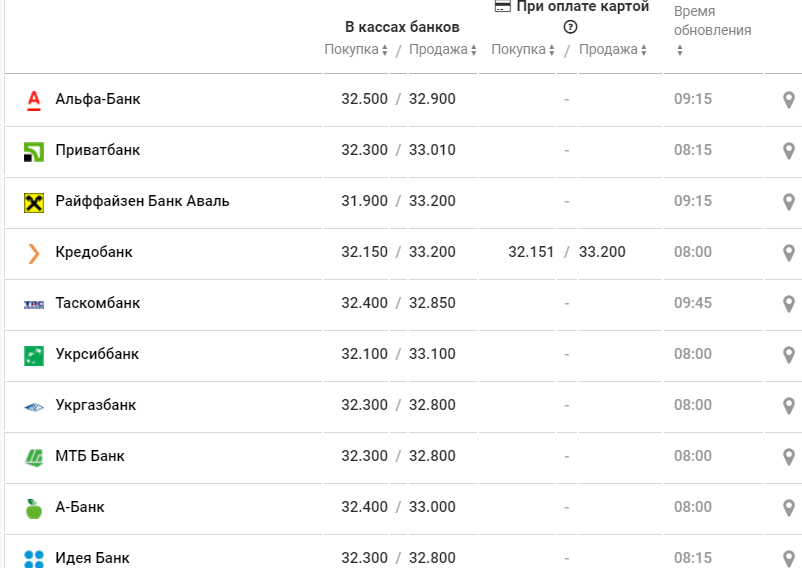The image size is (802, 568).
Task: Click Кредобанк card purchase rate 32.151
Action: [531, 252]
